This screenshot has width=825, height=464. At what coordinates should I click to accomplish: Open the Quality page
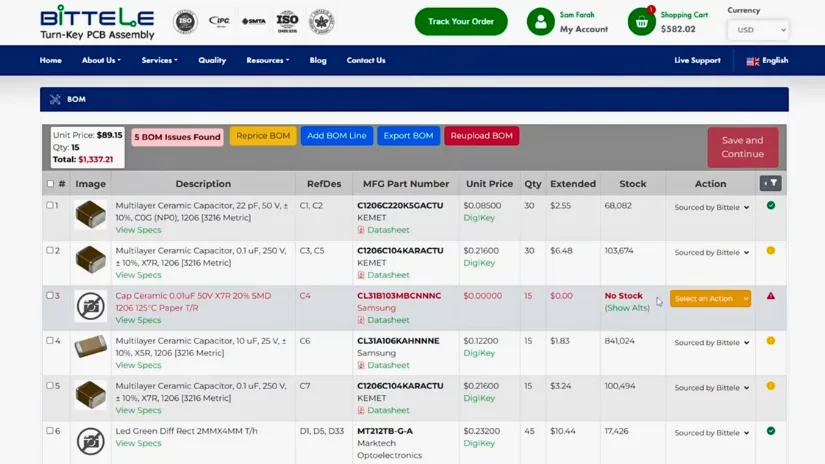(x=212, y=60)
